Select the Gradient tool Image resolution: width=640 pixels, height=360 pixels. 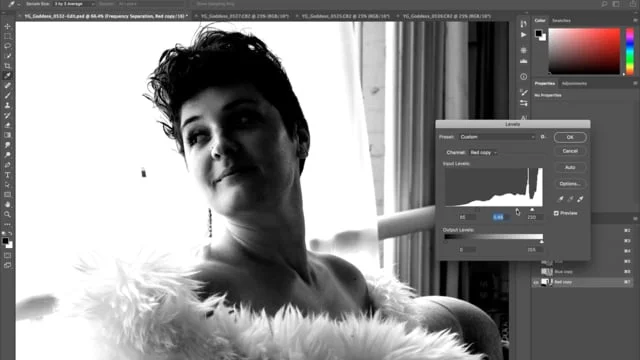(x=7, y=135)
